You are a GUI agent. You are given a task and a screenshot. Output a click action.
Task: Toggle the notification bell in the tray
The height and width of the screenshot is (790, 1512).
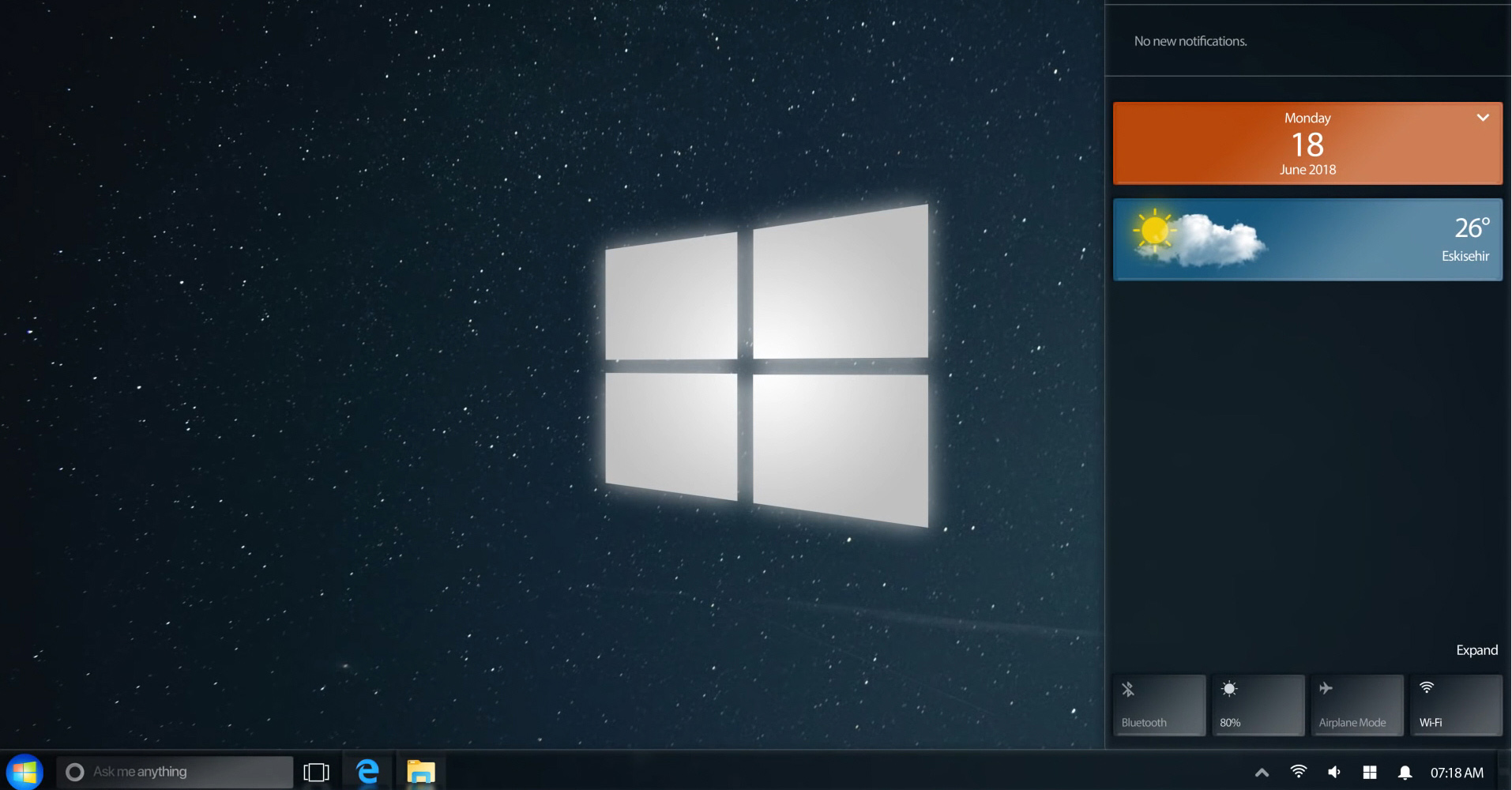(x=1405, y=773)
